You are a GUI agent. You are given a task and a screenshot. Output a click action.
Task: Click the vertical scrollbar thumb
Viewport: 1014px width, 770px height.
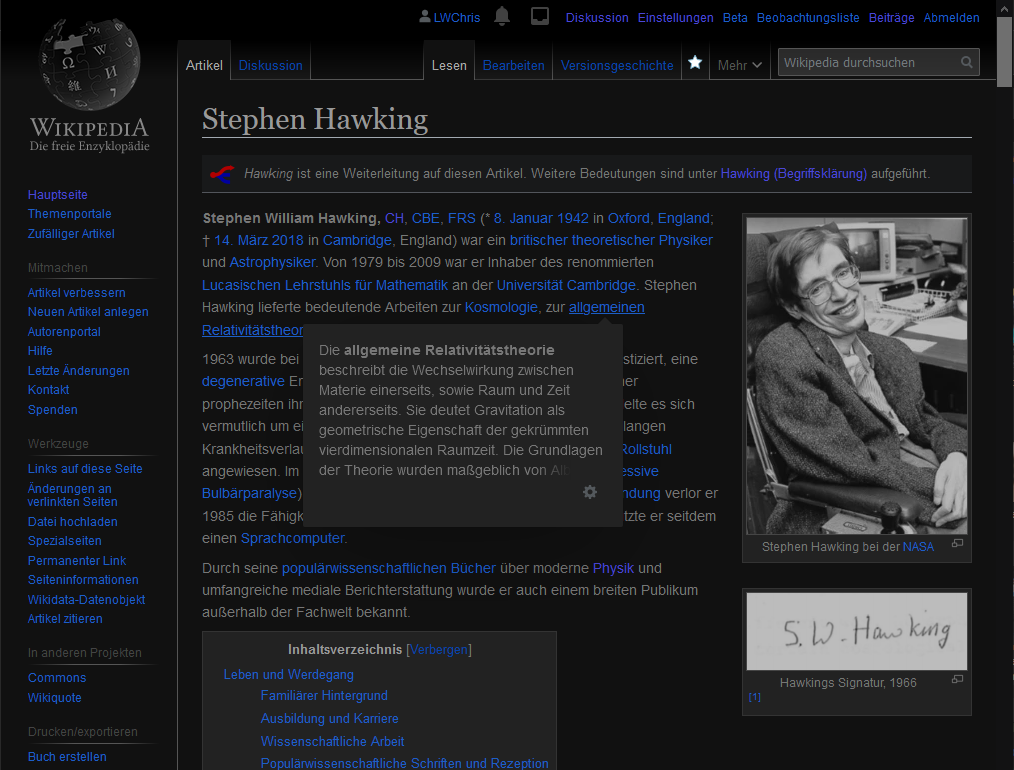click(x=1004, y=52)
